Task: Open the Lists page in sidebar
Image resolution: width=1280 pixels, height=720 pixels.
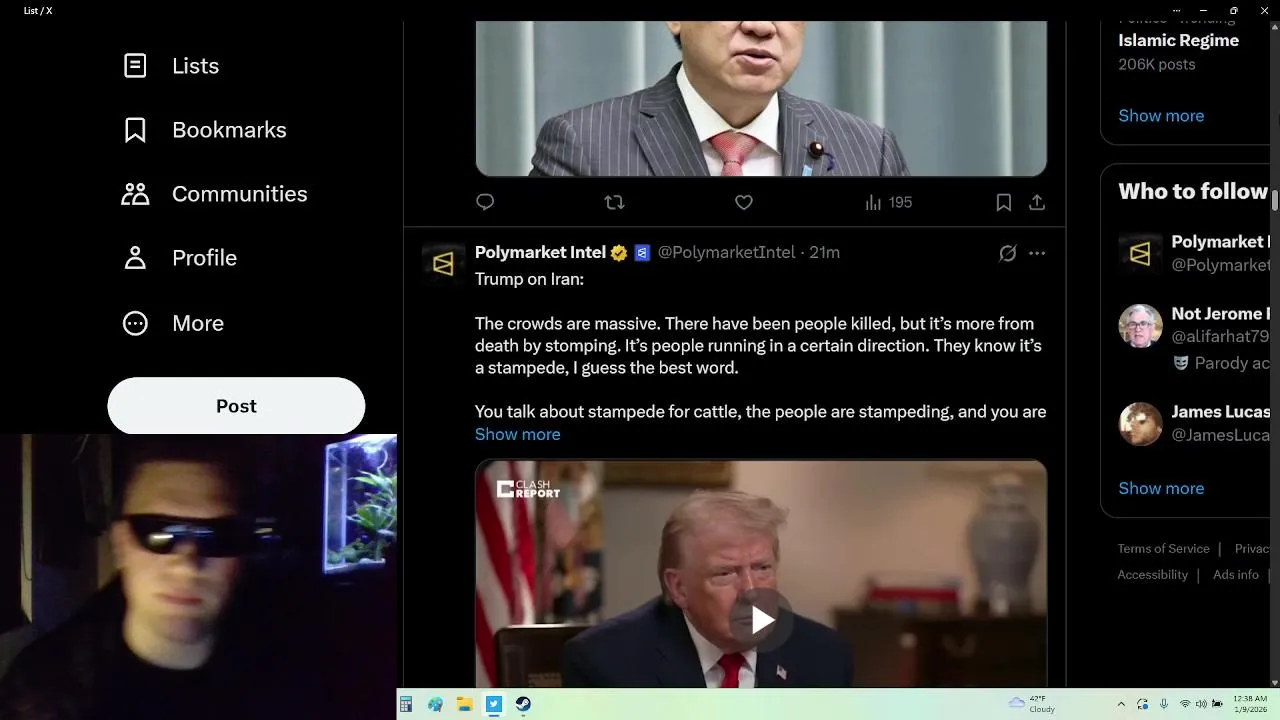Action: tap(171, 66)
